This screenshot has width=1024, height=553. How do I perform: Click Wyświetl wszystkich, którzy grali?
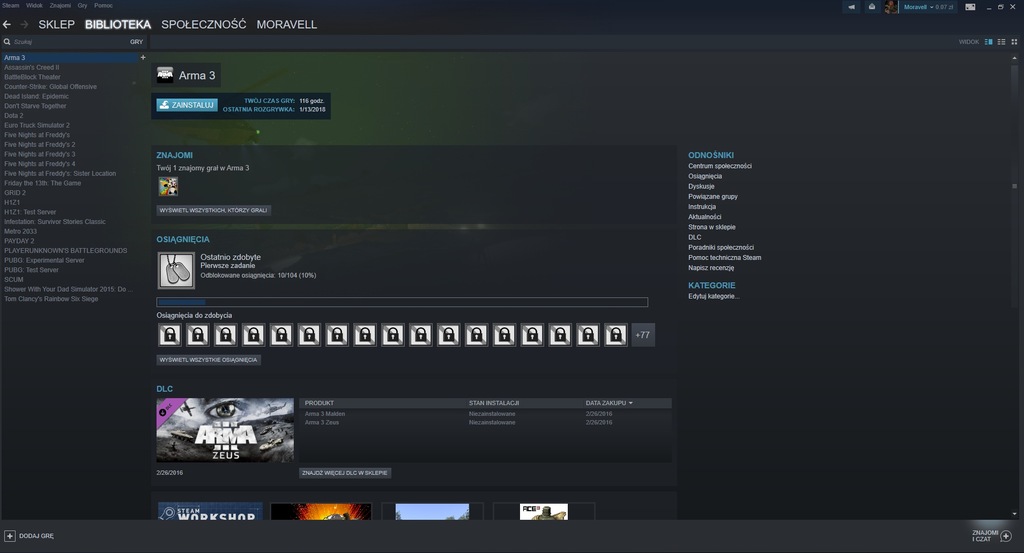click(213, 210)
